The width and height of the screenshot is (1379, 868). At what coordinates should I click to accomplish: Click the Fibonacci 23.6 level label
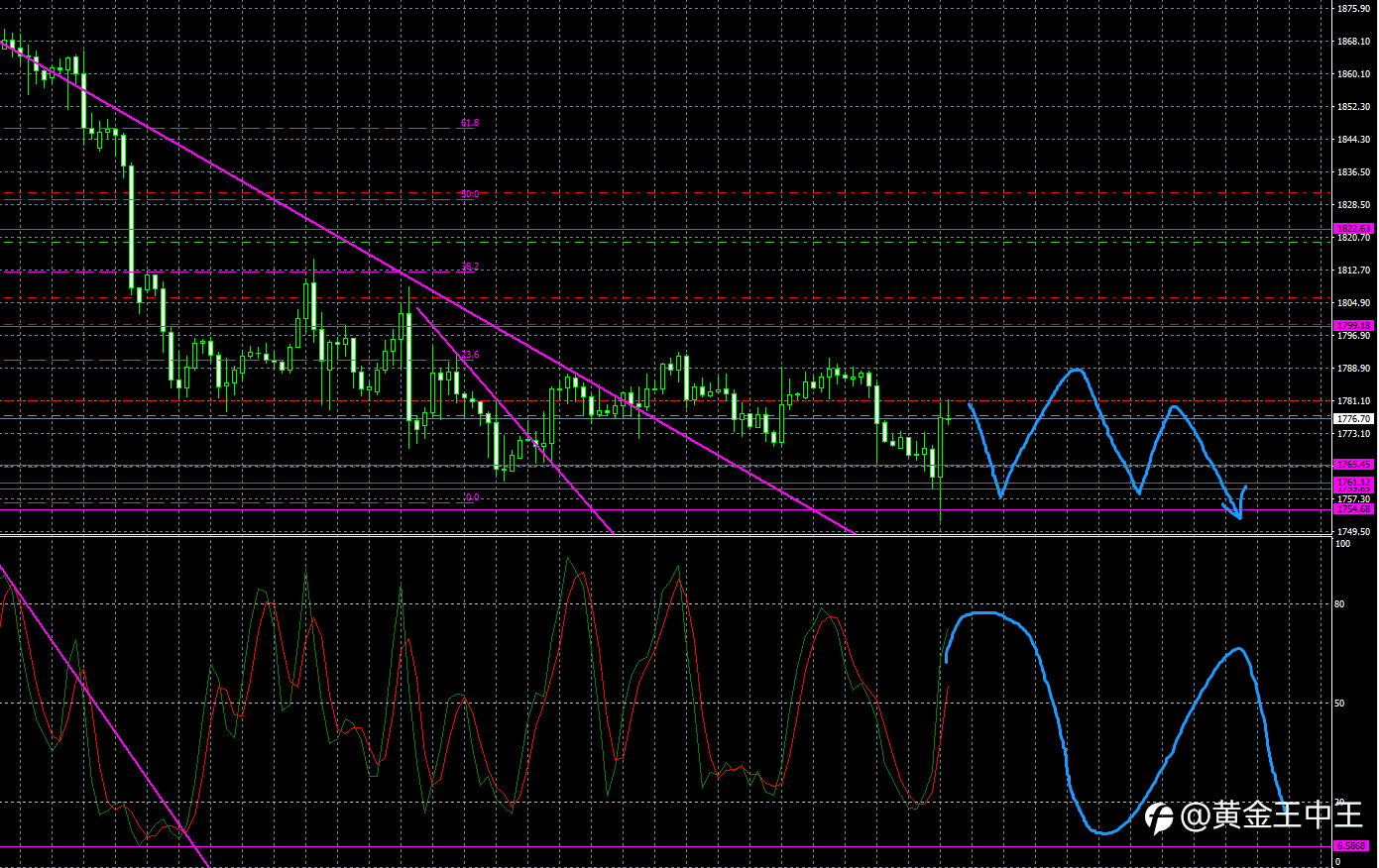click(470, 355)
